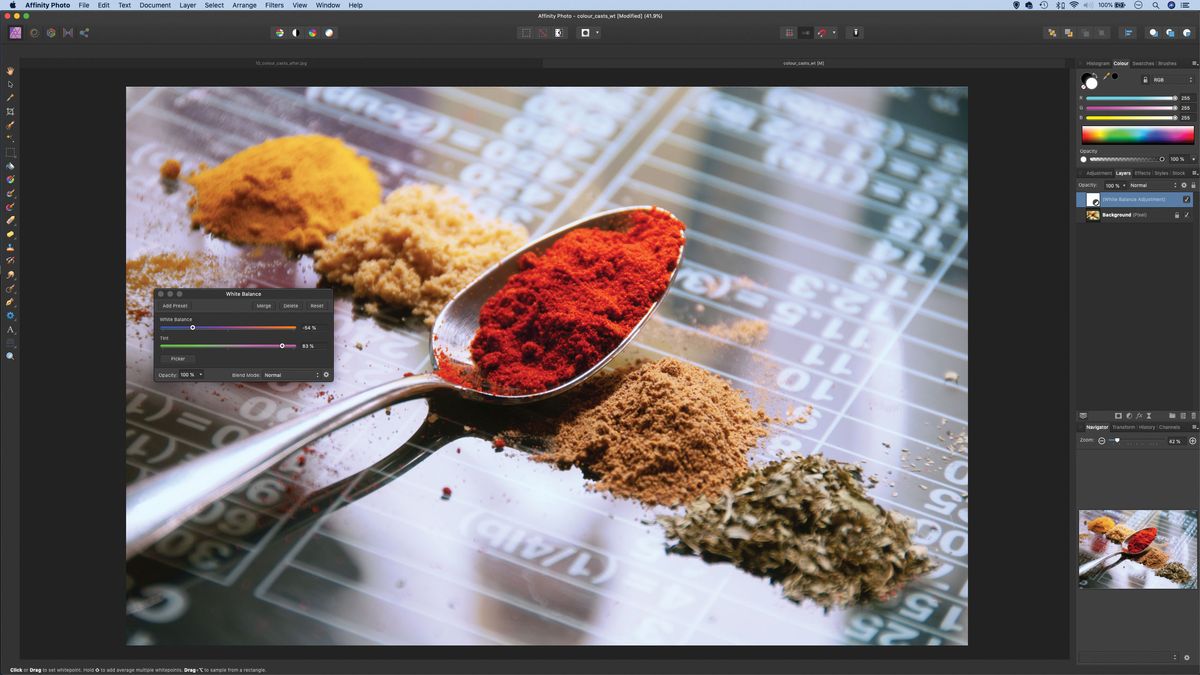Viewport: 1200px width, 675px height.
Task: Click the image thumbnail in the Navigator panel
Action: click(x=1137, y=548)
